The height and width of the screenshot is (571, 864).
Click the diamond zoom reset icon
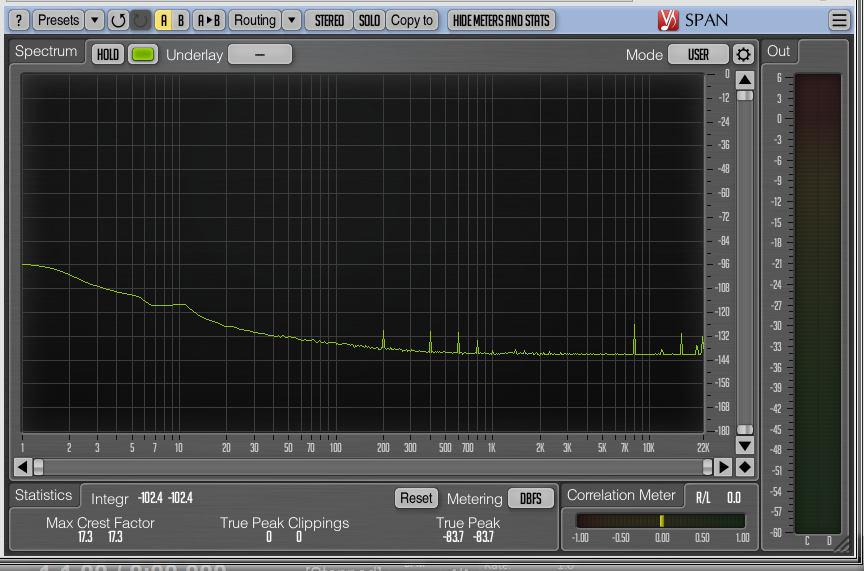pyautogui.click(x=744, y=467)
